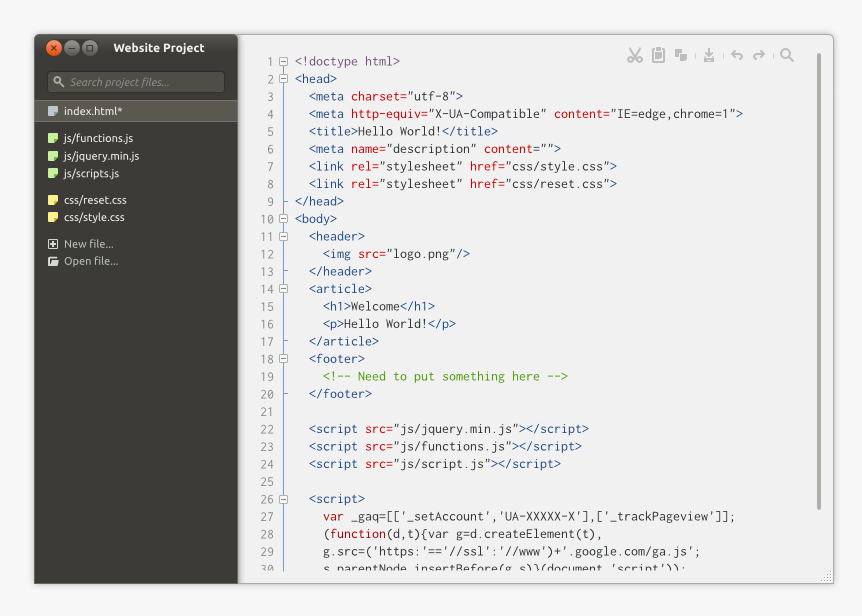This screenshot has width=862, height=616.
Task: Open css/reset.css from the sidebar
Action: (95, 200)
